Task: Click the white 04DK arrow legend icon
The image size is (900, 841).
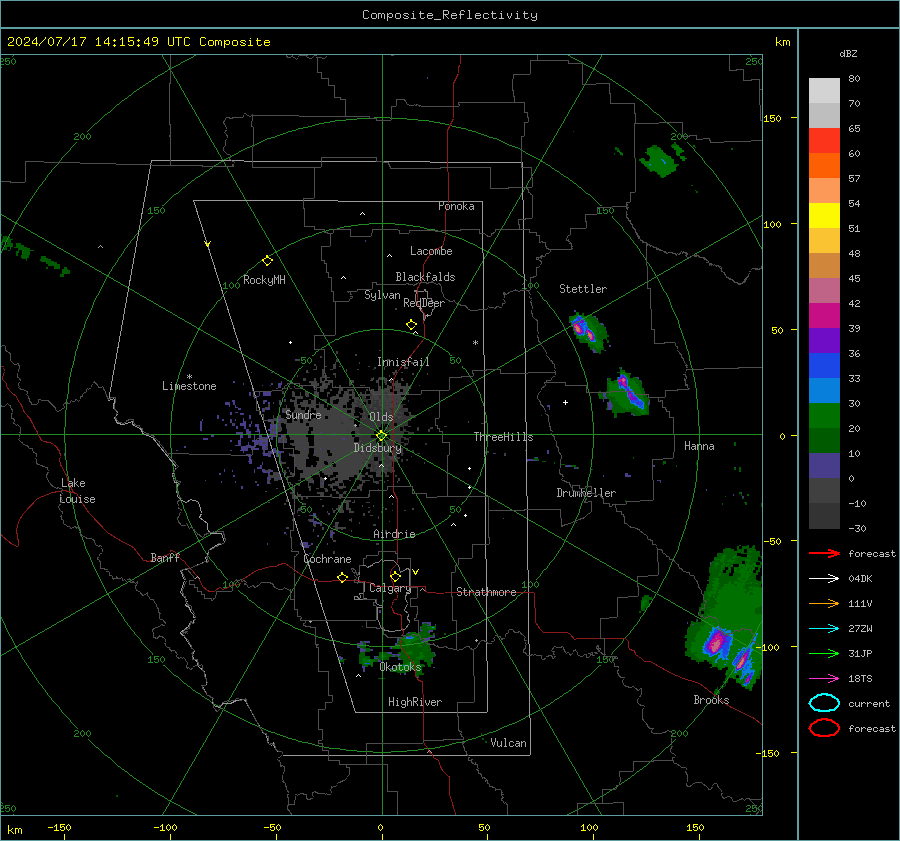Action: 824,579
